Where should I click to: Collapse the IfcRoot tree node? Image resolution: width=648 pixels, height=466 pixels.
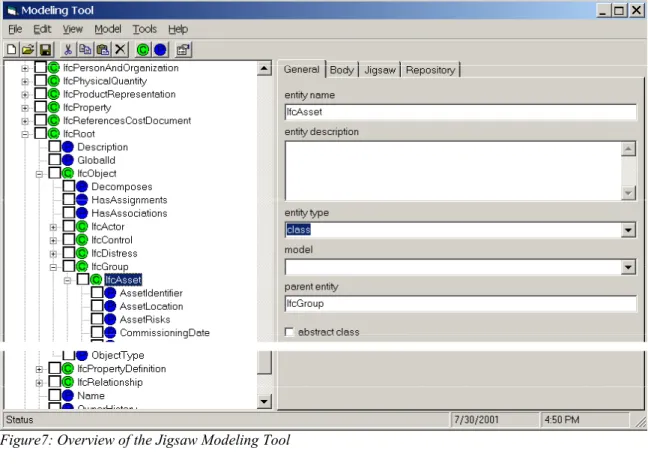point(25,134)
